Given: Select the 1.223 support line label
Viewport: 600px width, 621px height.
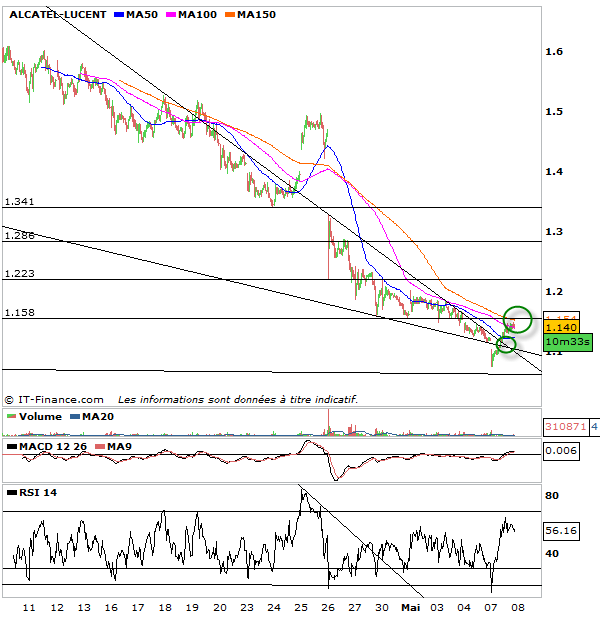Looking at the screenshot, I should click(20, 273).
